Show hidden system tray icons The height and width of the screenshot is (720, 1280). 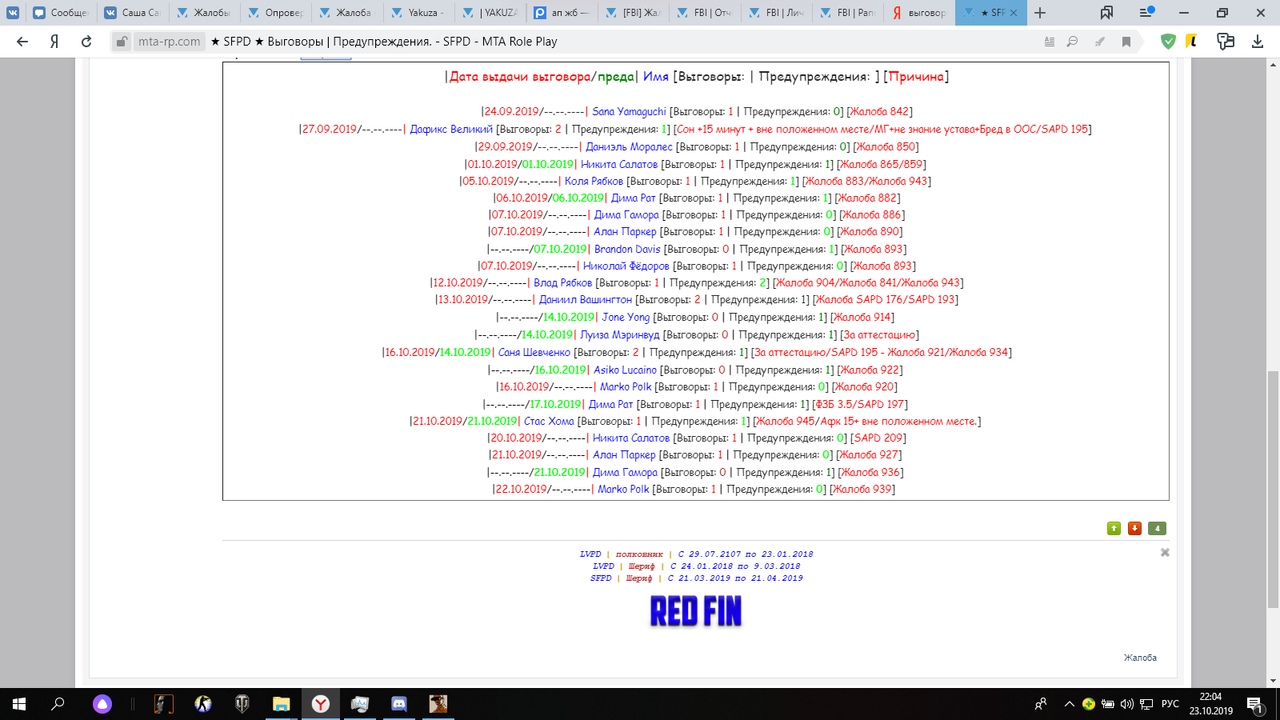pos(1069,704)
